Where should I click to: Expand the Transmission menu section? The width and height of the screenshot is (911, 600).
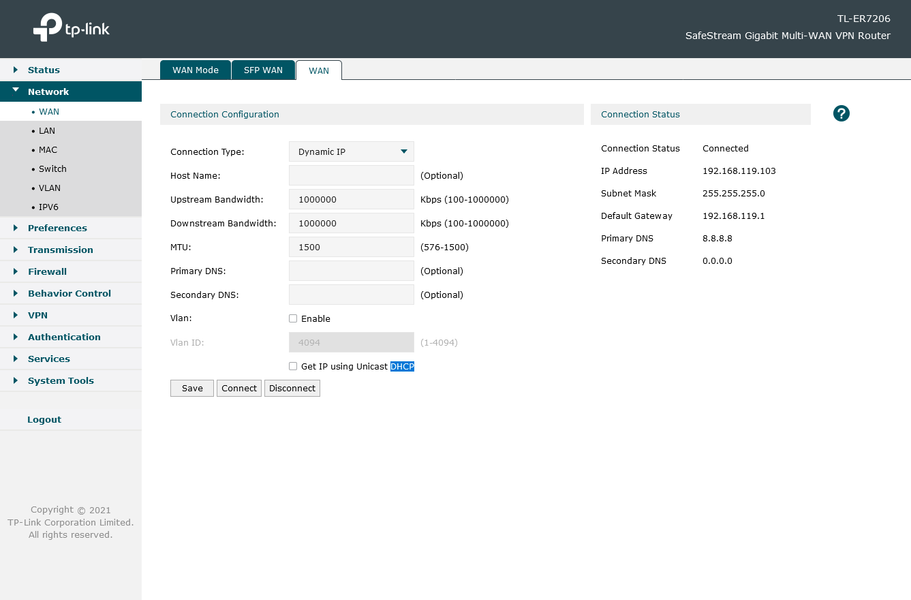coord(71,250)
